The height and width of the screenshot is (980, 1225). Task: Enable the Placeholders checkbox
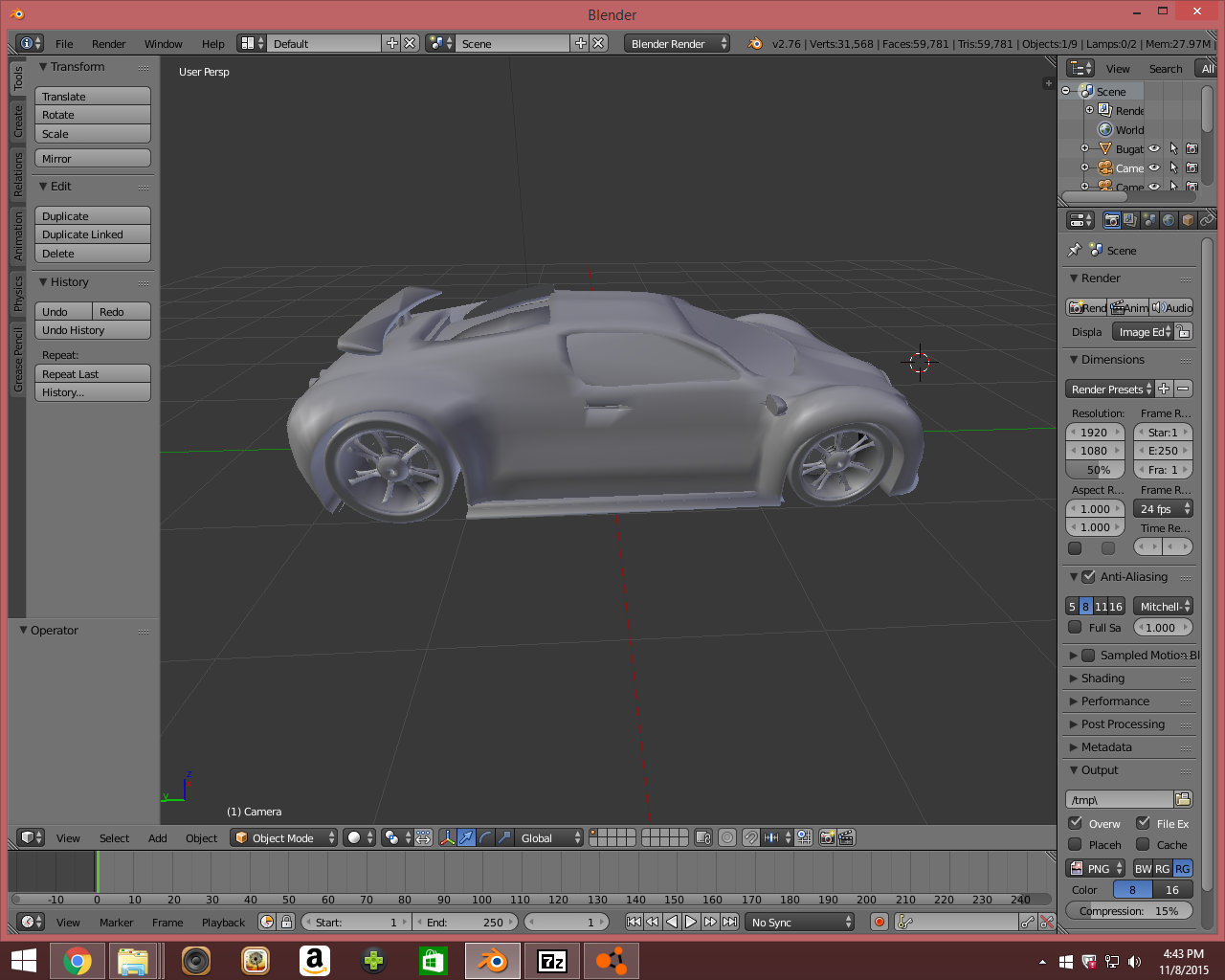pos(1075,844)
